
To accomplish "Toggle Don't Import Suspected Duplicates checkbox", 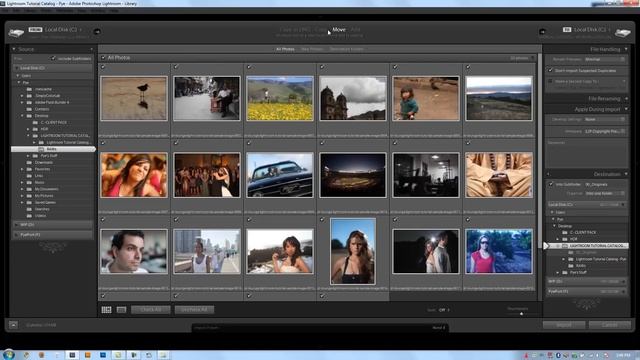I will click(550, 70).
